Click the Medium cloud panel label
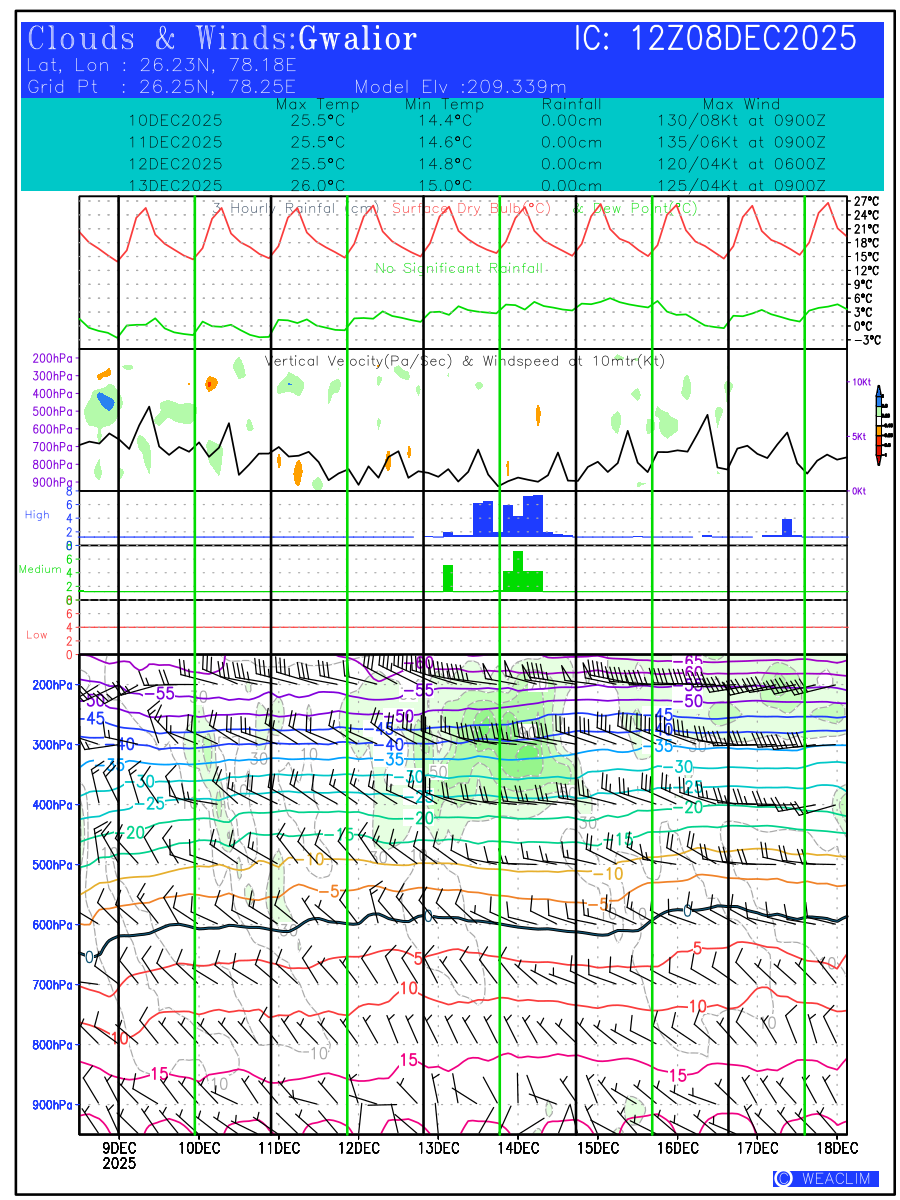Screen dimensions: 900x1200 [40, 570]
